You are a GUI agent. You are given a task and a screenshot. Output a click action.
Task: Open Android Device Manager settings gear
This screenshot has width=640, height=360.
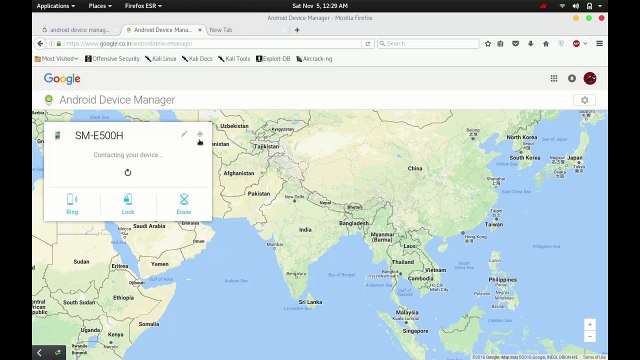(584, 100)
